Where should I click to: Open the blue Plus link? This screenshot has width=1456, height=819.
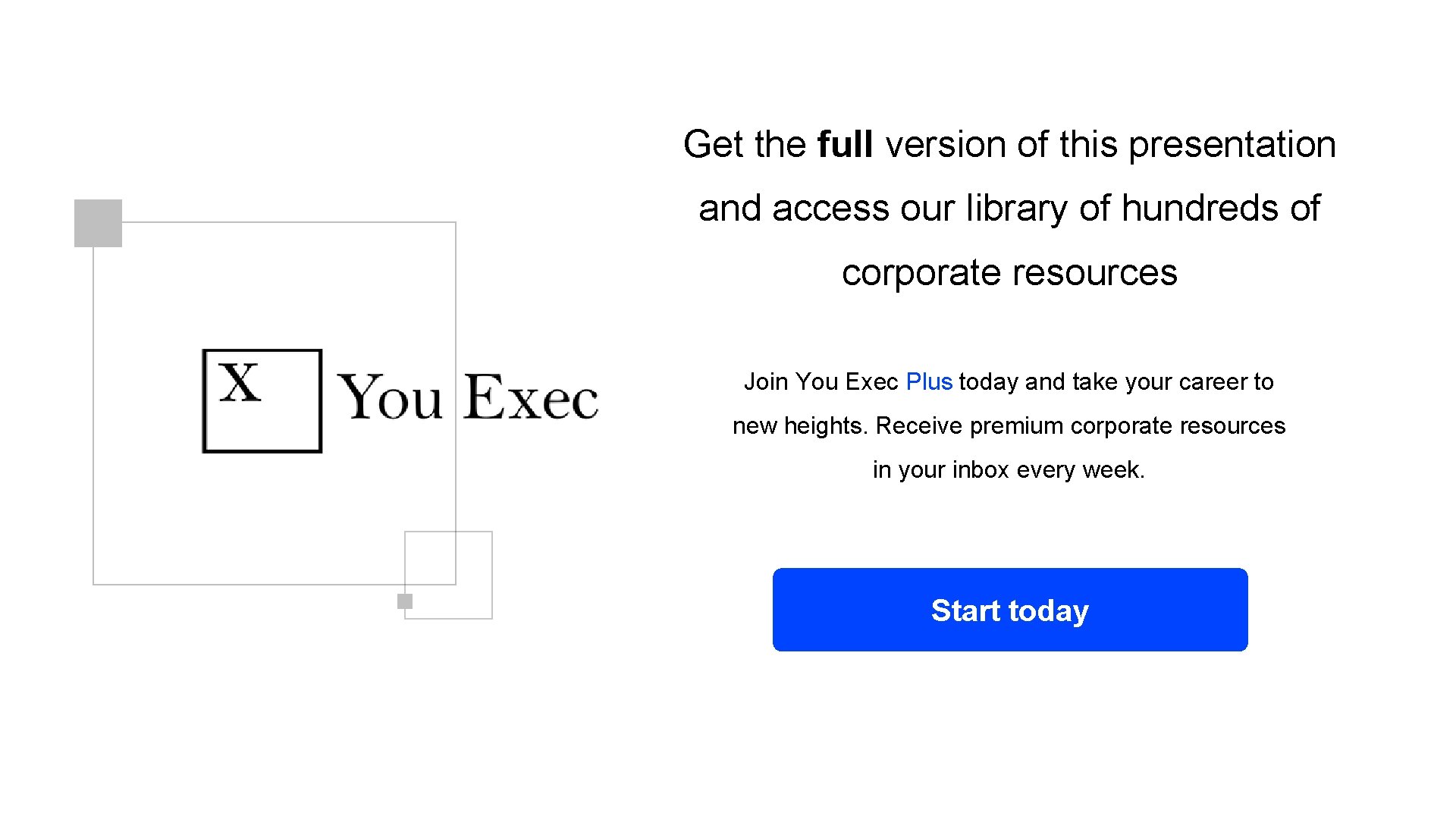point(929,381)
